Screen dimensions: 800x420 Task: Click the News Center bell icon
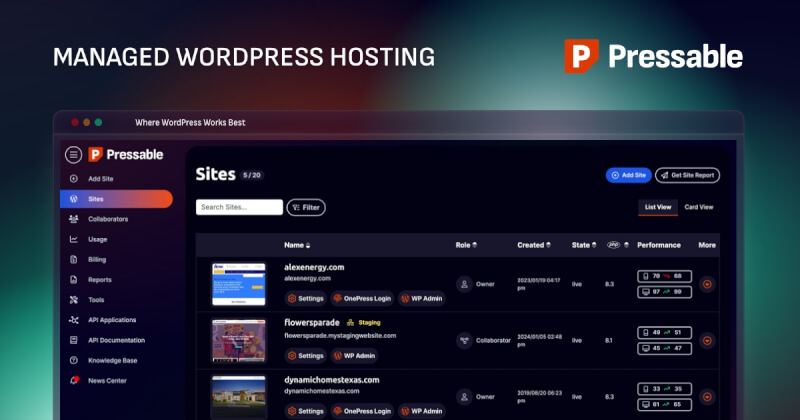tap(74, 380)
